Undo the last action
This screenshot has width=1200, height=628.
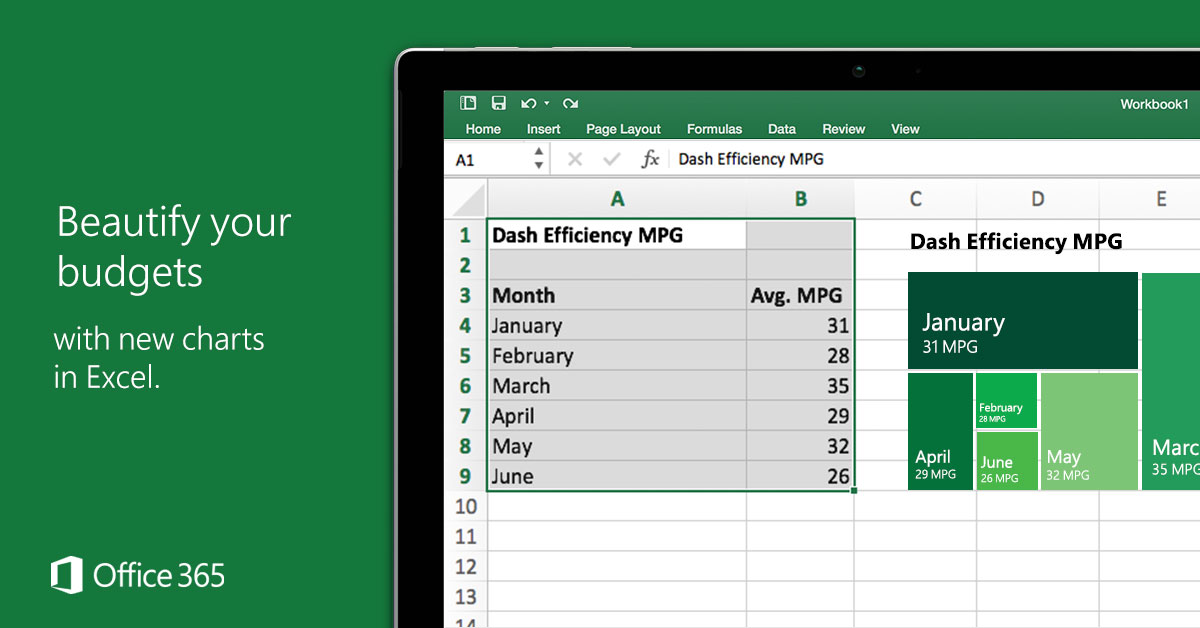point(529,103)
